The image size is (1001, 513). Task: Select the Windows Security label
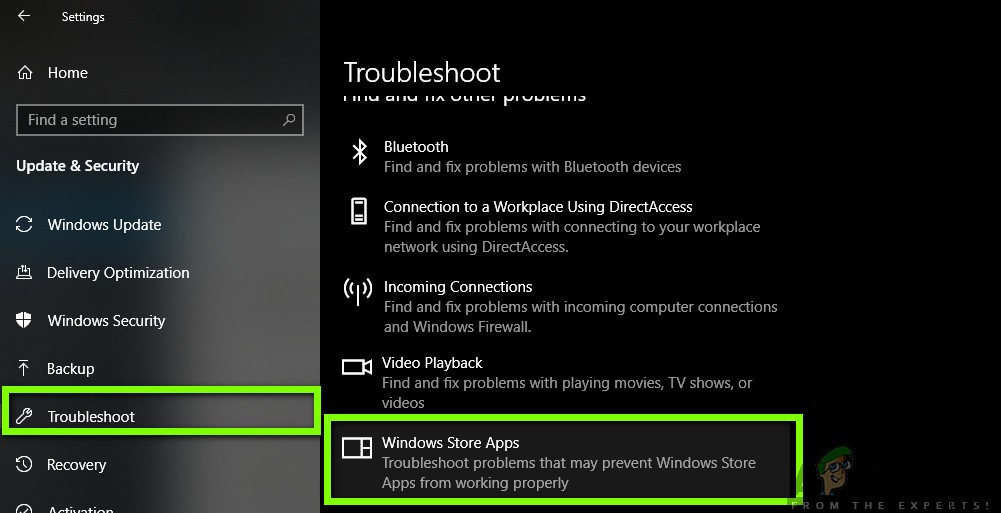coord(106,321)
